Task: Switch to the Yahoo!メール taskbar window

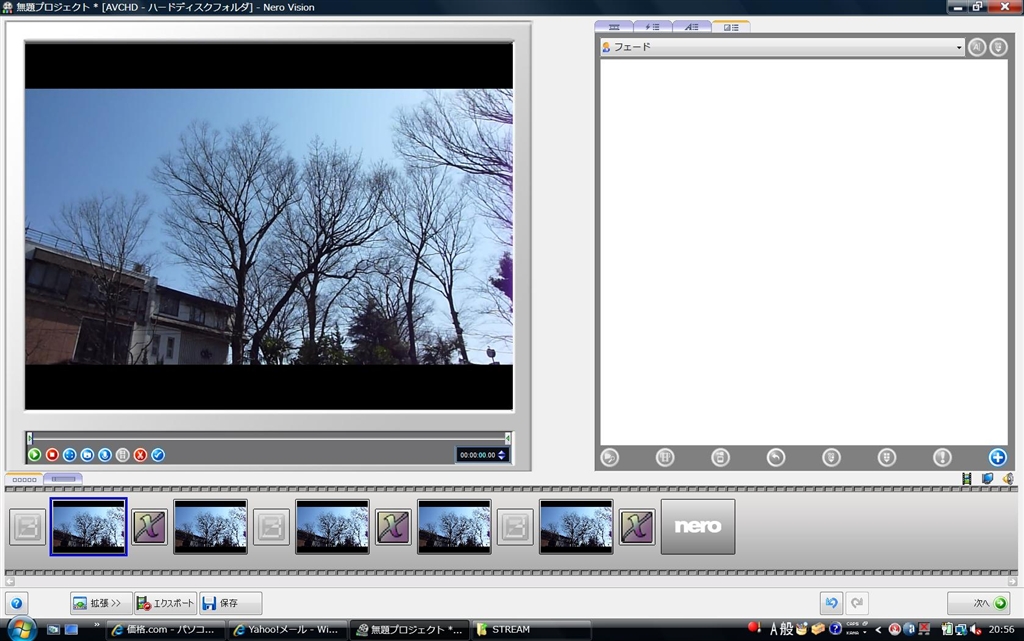Action: tap(288, 630)
